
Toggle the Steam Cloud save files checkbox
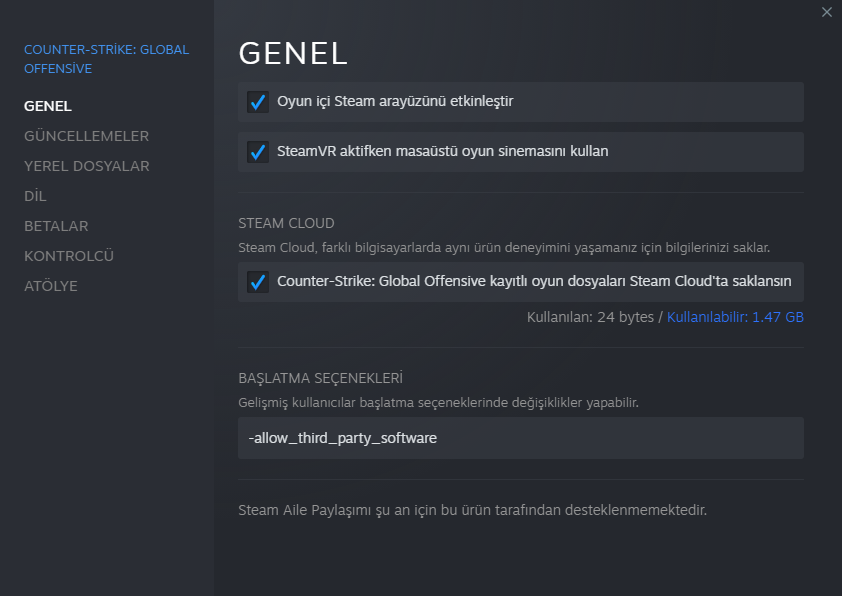tap(258, 282)
